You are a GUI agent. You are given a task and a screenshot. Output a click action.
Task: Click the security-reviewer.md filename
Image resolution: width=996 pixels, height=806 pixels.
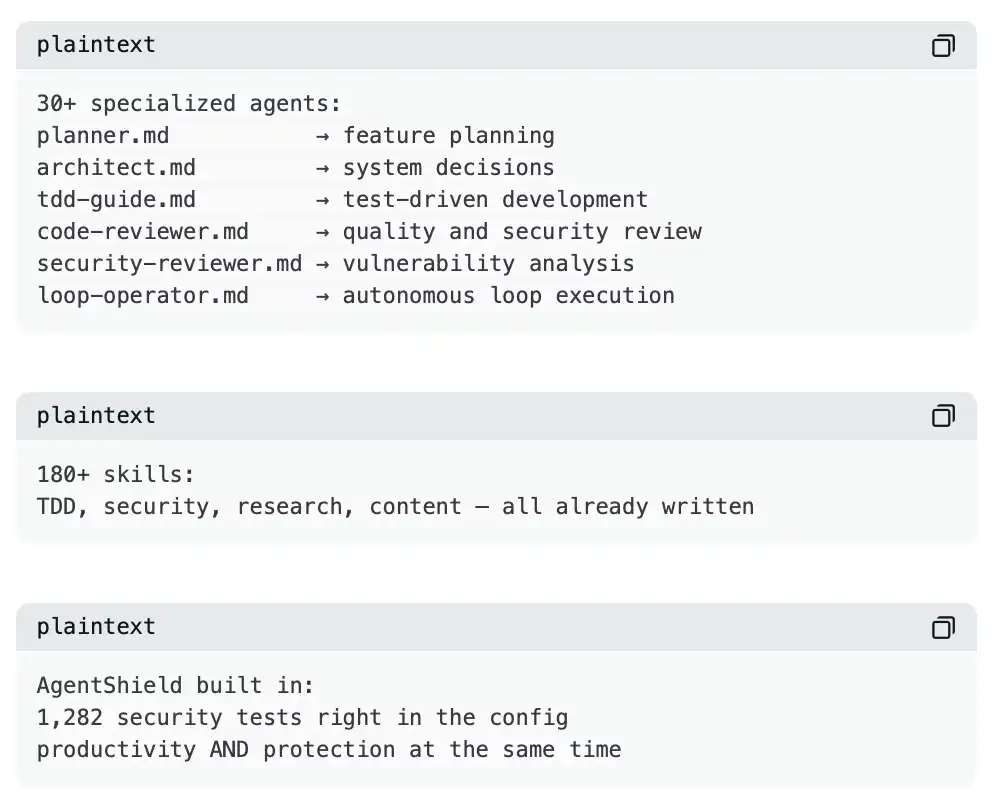click(x=169, y=264)
